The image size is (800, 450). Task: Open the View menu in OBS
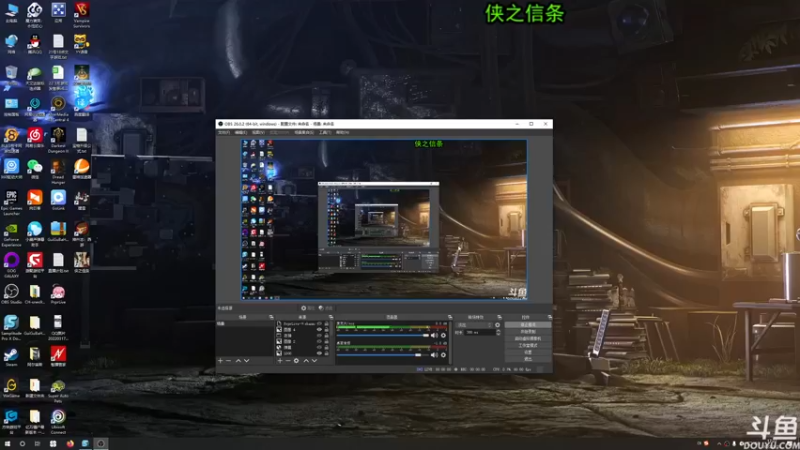[258, 133]
